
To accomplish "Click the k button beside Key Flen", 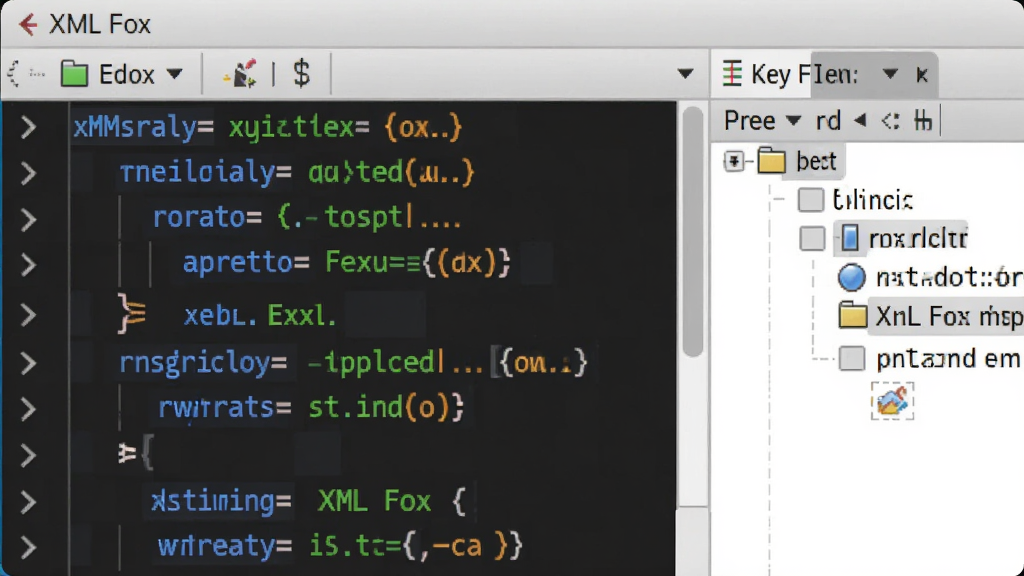I will click(x=921, y=75).
